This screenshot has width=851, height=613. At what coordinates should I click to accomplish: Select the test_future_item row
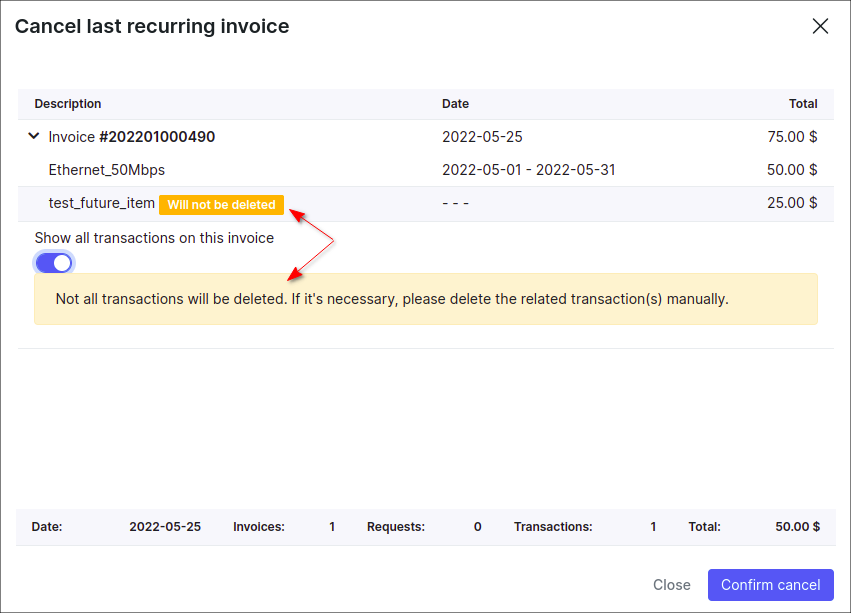(101, 203)
